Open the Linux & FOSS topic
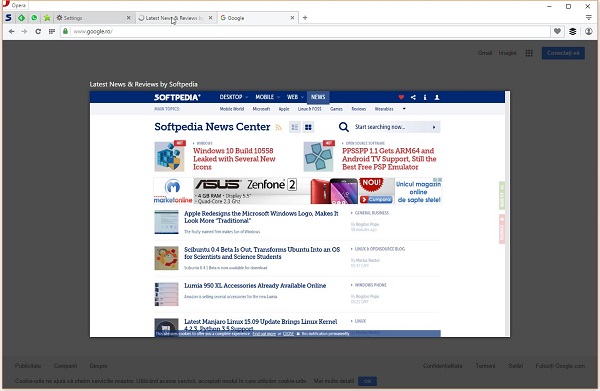 pos(310,109)
